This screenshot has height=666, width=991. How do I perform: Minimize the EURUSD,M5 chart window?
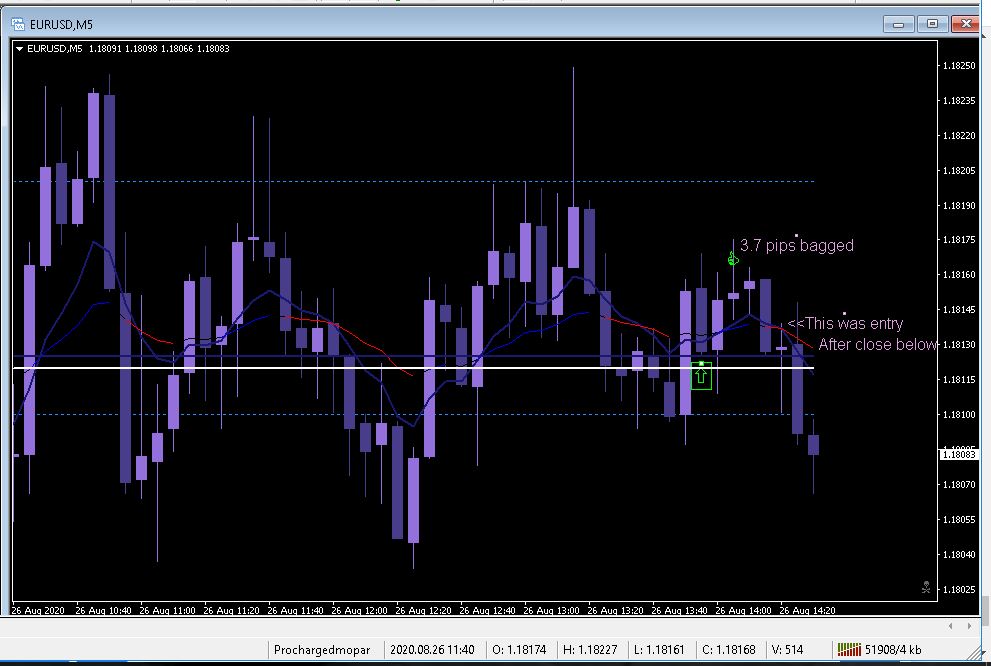(x=899, y=25)
